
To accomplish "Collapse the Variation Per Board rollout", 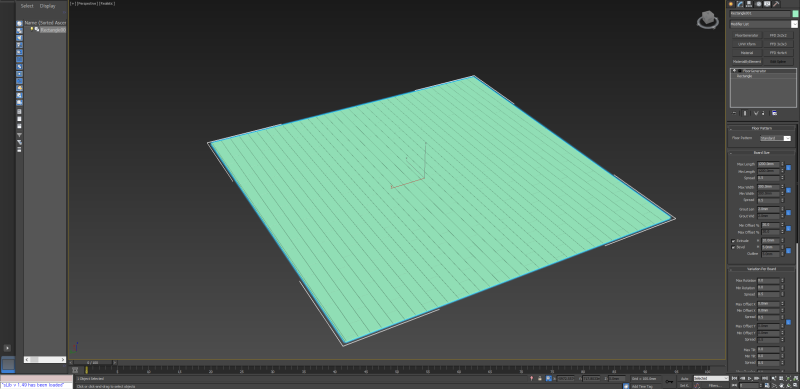I will click(x=761, y=269).
